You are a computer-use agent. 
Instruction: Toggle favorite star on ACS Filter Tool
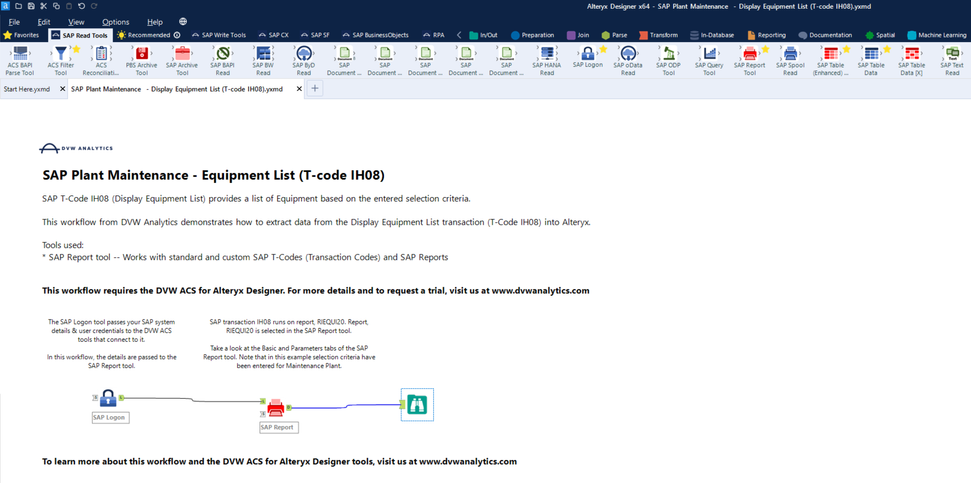click(76, 49)
